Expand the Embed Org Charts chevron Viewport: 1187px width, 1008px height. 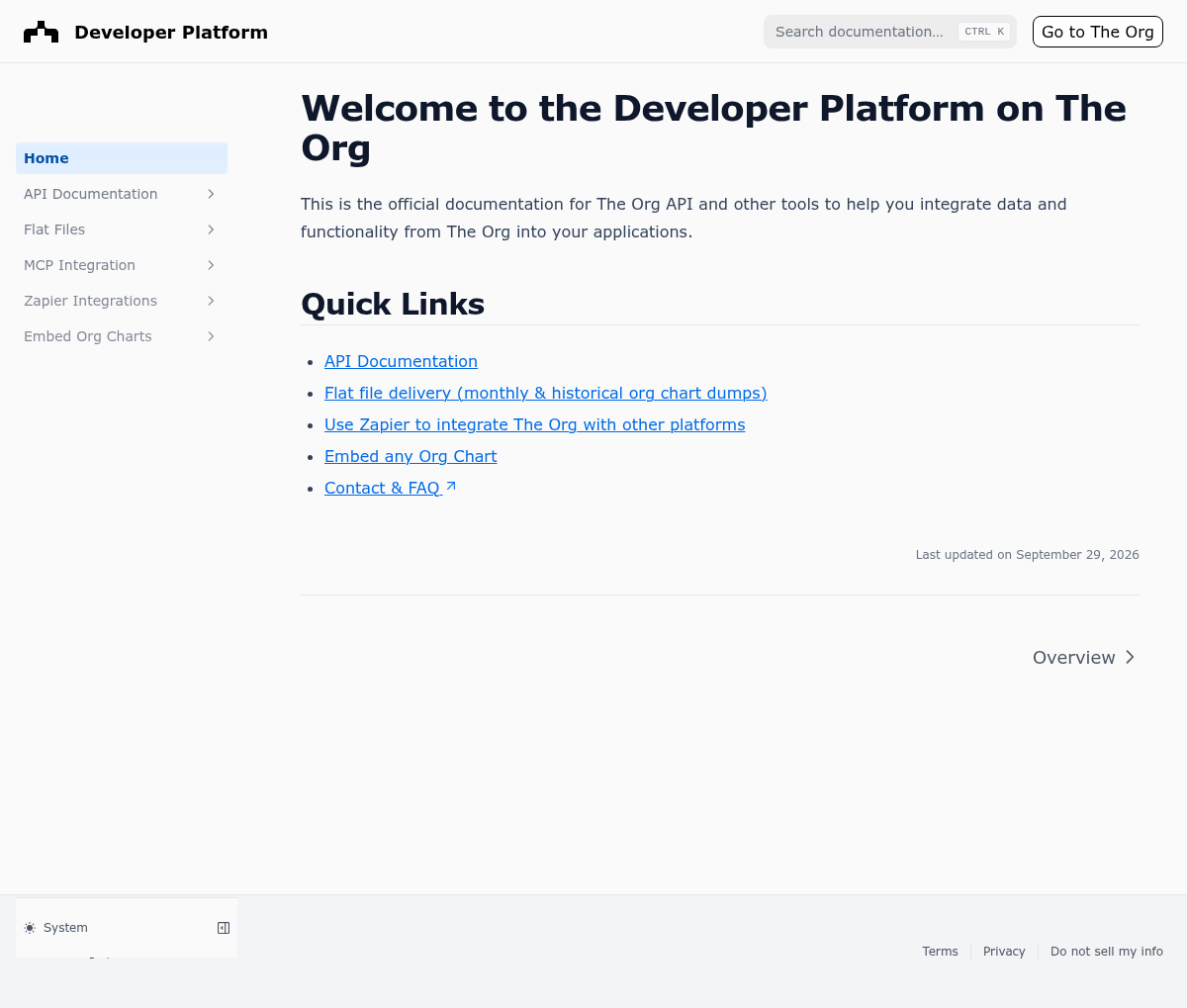[x=211, y=336]
